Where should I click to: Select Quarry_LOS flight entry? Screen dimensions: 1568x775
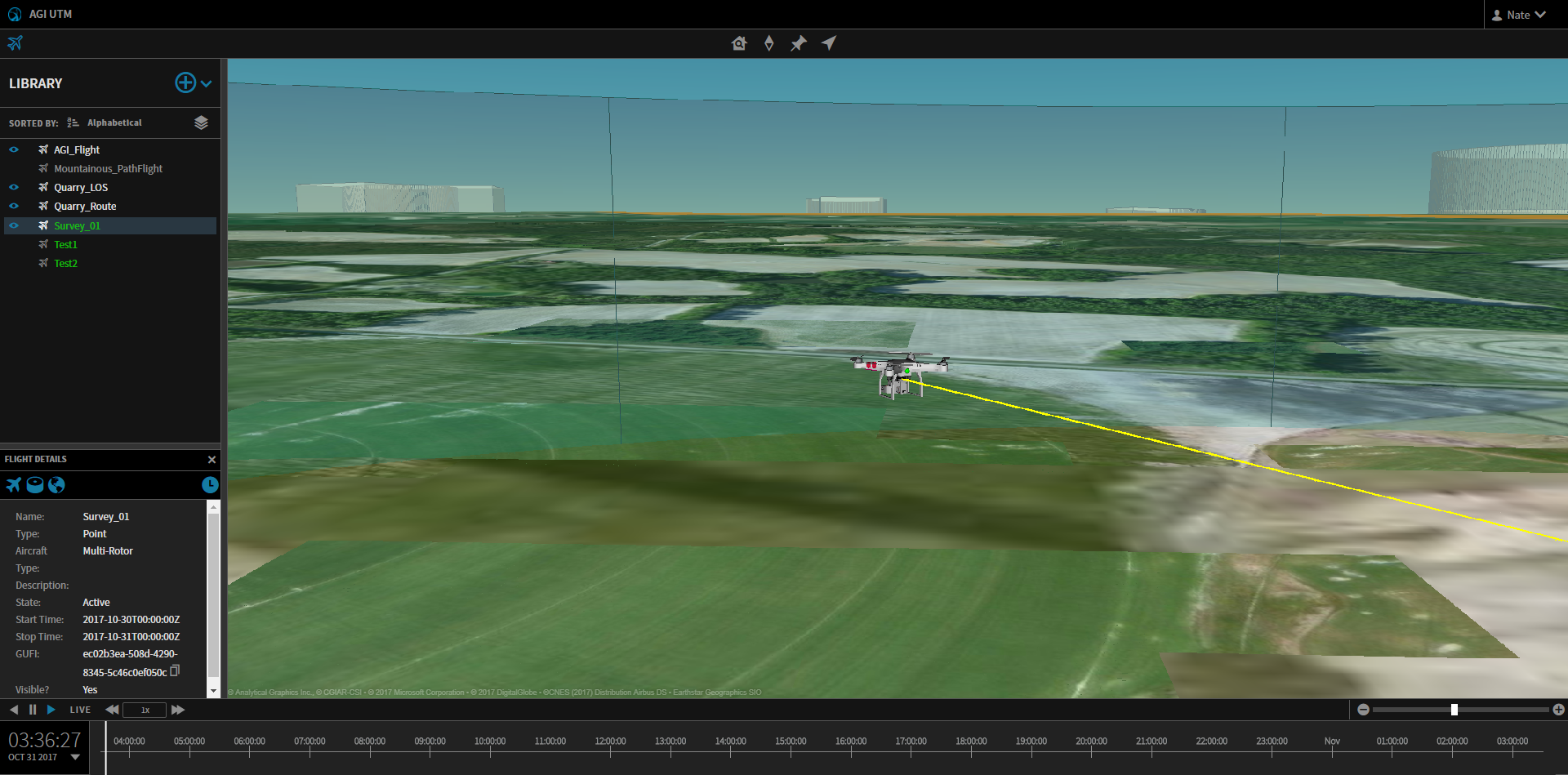point(81,187)
